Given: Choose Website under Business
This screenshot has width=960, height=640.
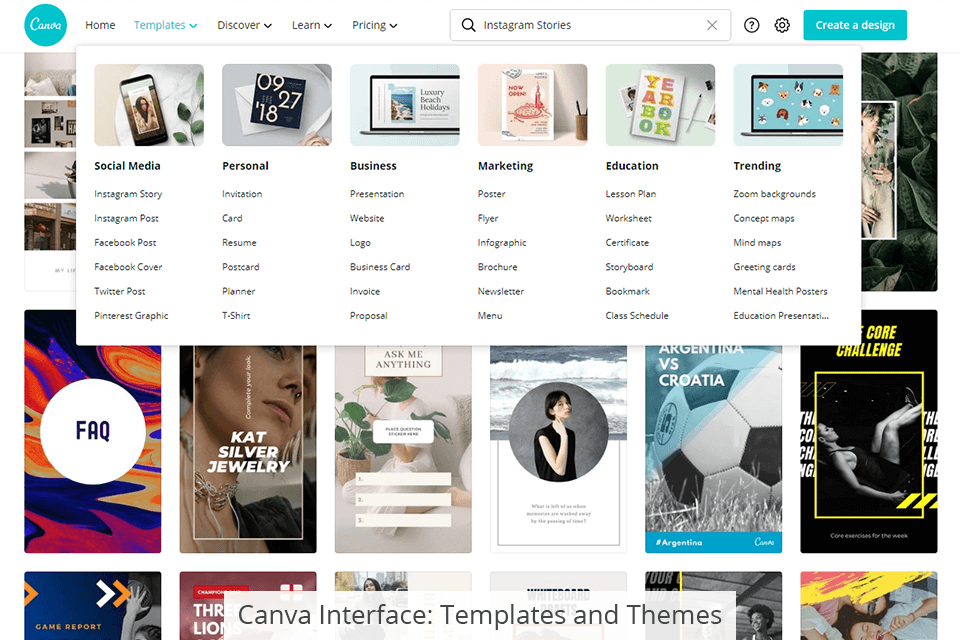Looking at the screenshot, I should 367,219.
